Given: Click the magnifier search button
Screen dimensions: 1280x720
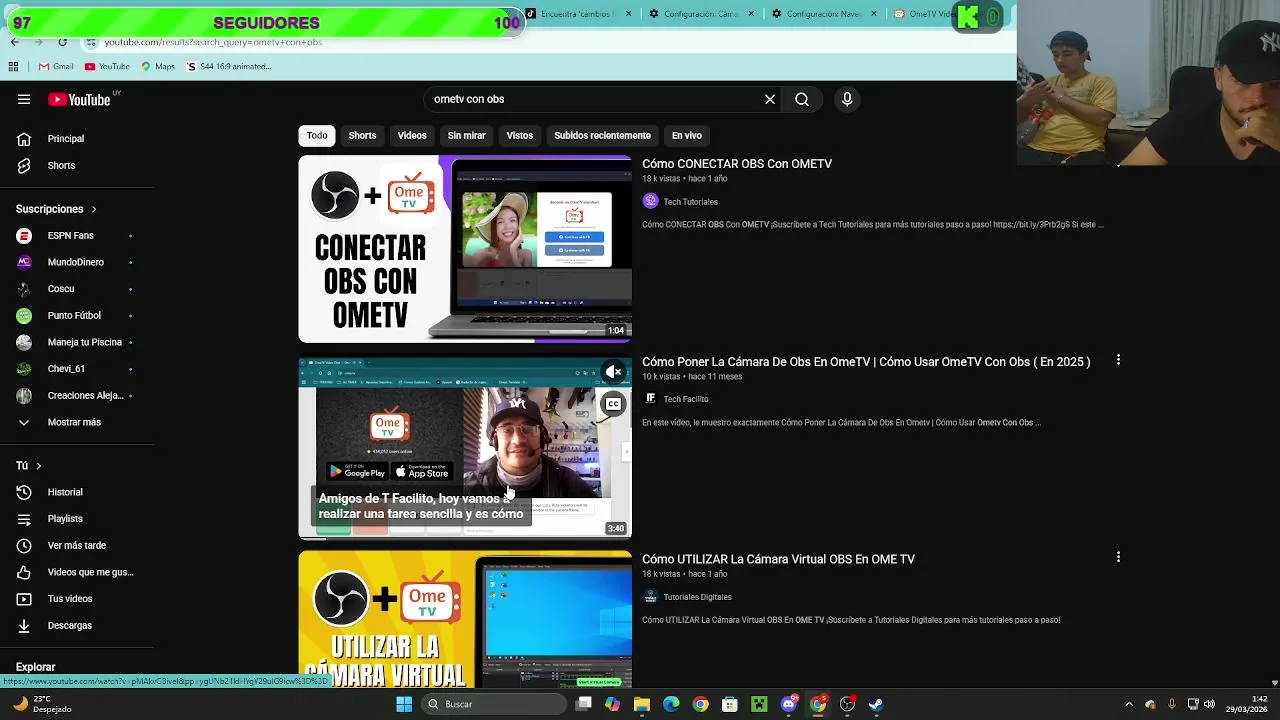Looking at the screenshot, I should [x=802, y=99].
